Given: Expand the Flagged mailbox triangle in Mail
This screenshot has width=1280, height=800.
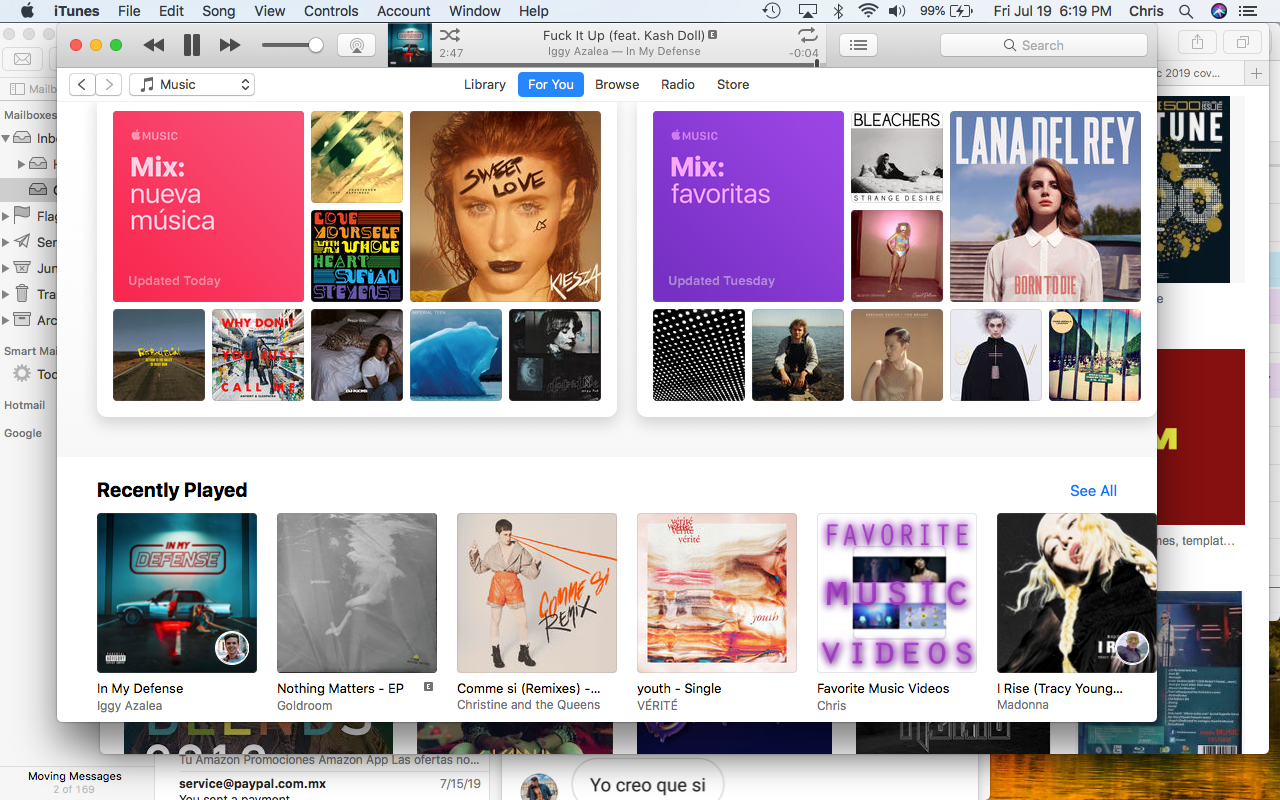Looking at the screenshot, I should tap(6, 216).
